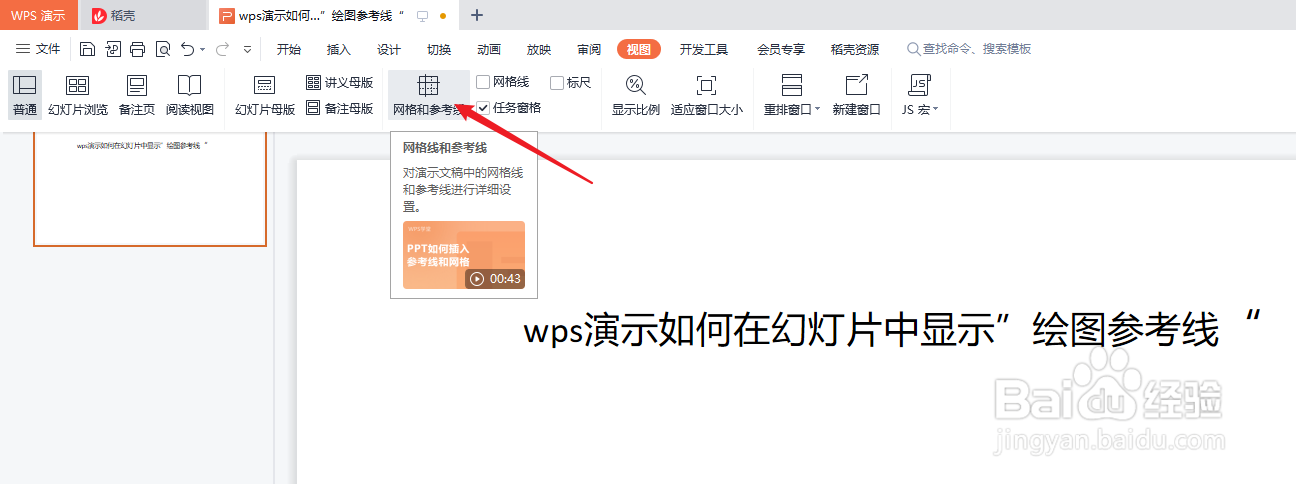1296x484 pixels.
Task: Play the tooltip tutorial video 00:43
Action: tap(464, 255)
